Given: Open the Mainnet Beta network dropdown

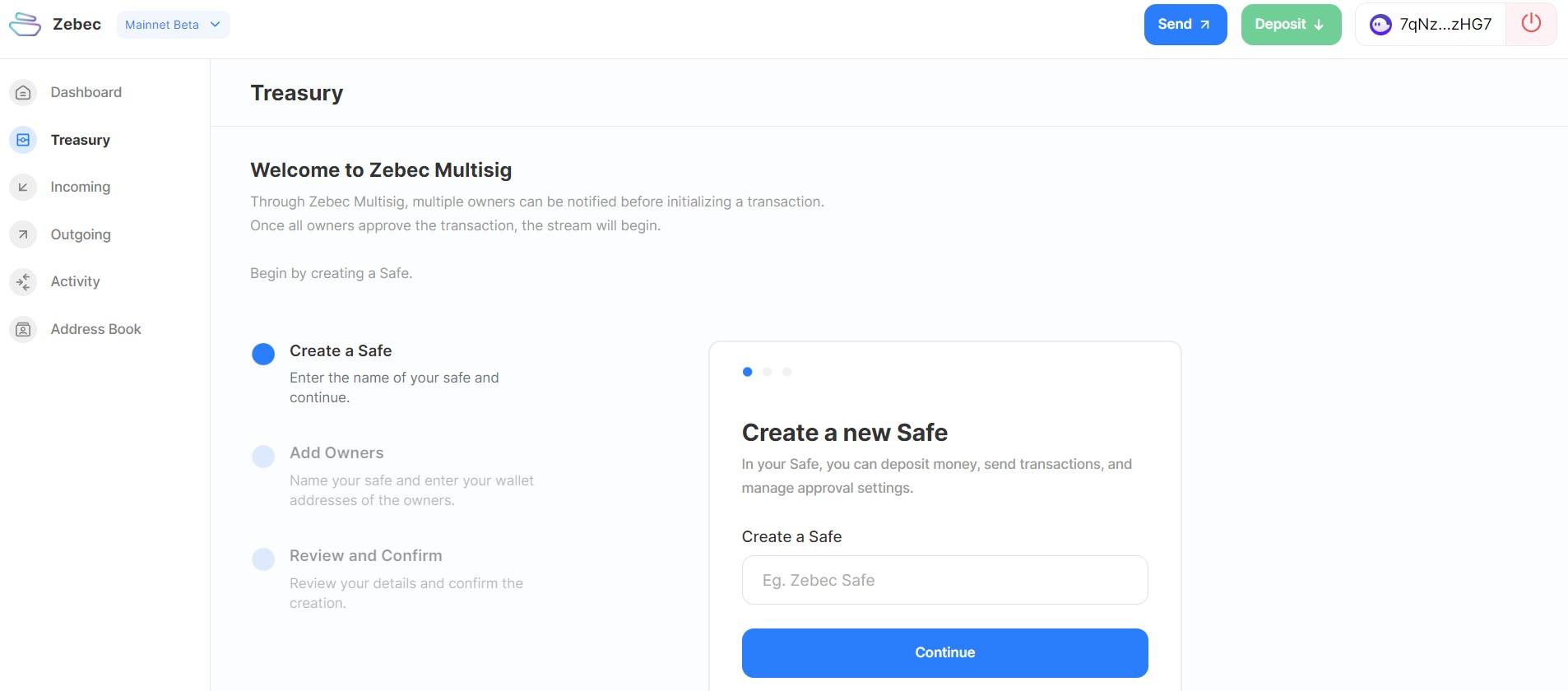Looking at the screenshot, I should point(173,25).
